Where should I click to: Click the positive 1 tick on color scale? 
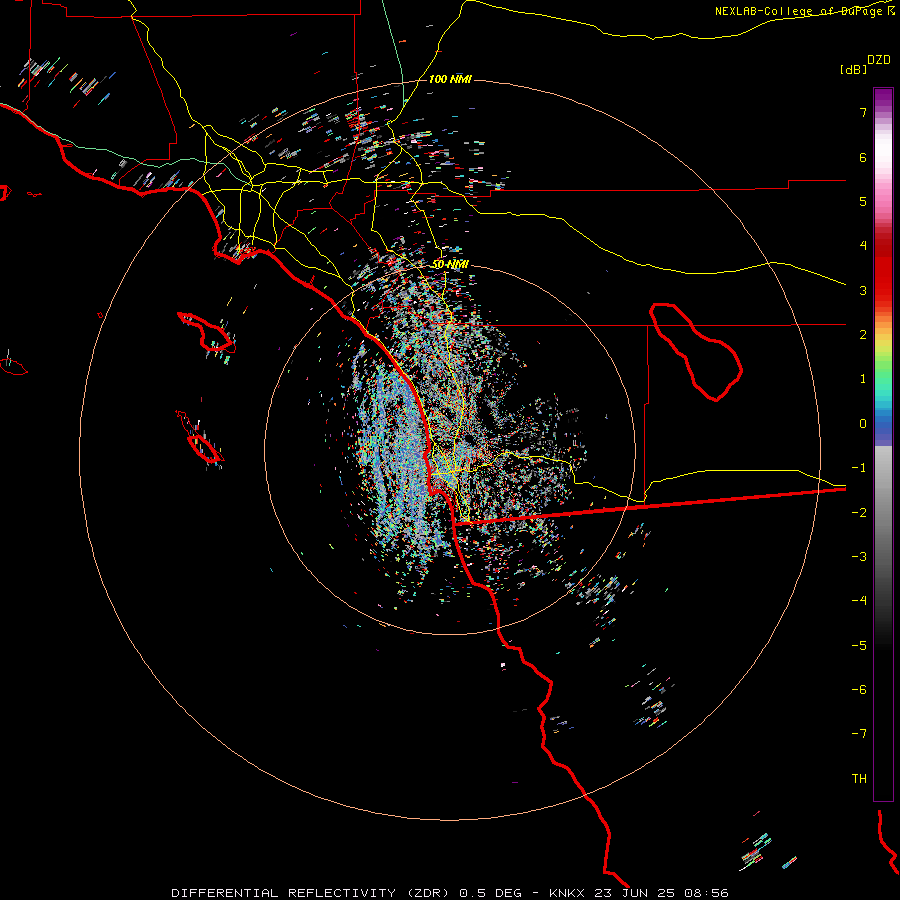pyautogui.click(x=863, y=379)
